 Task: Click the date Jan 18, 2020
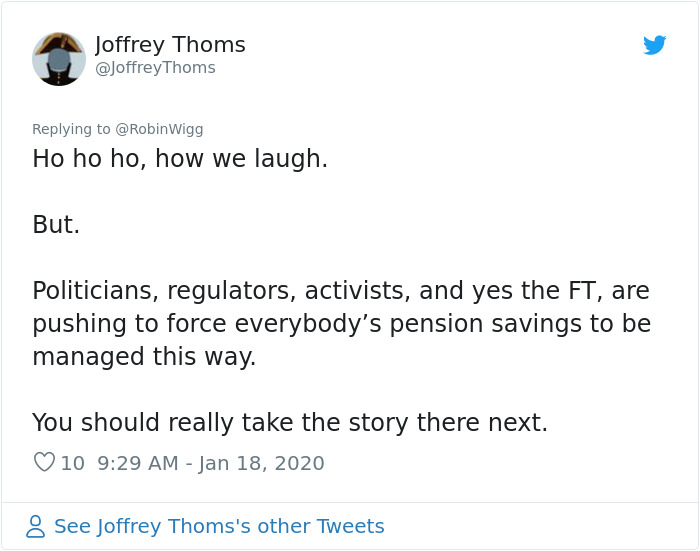[262, 463]
